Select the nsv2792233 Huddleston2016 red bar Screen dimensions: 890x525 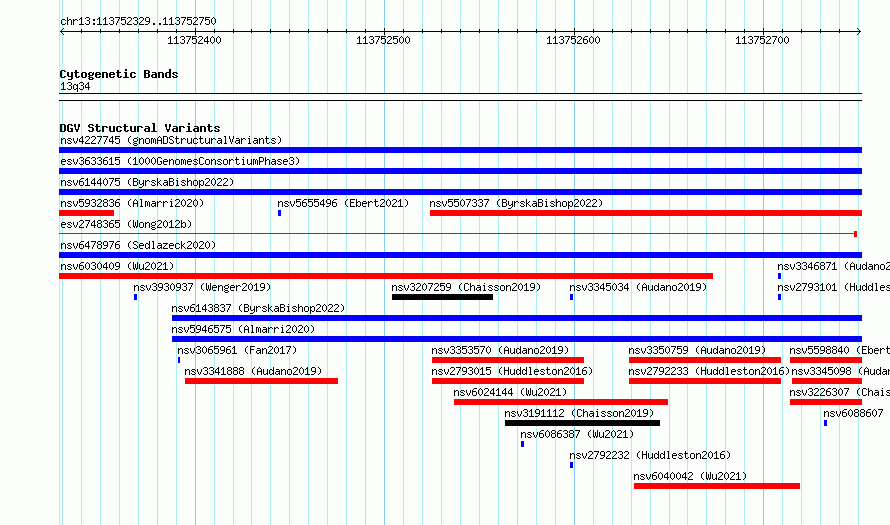pos(704,381)
